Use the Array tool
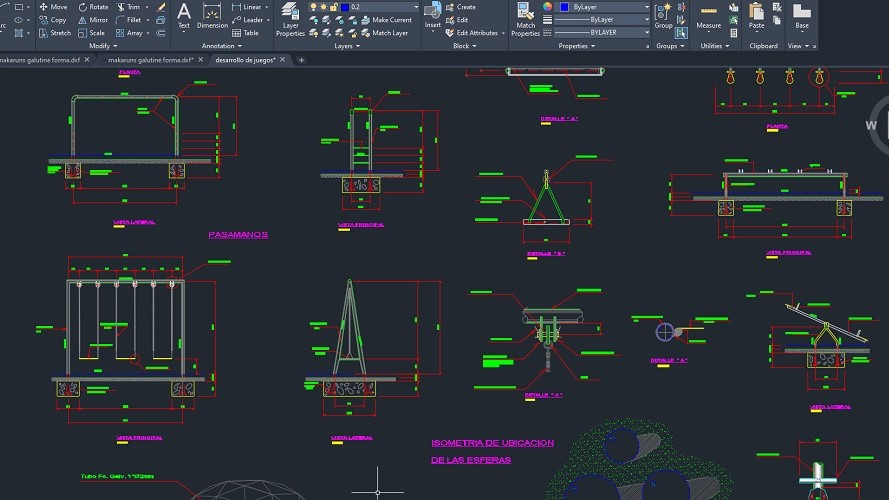 point(129,33)
